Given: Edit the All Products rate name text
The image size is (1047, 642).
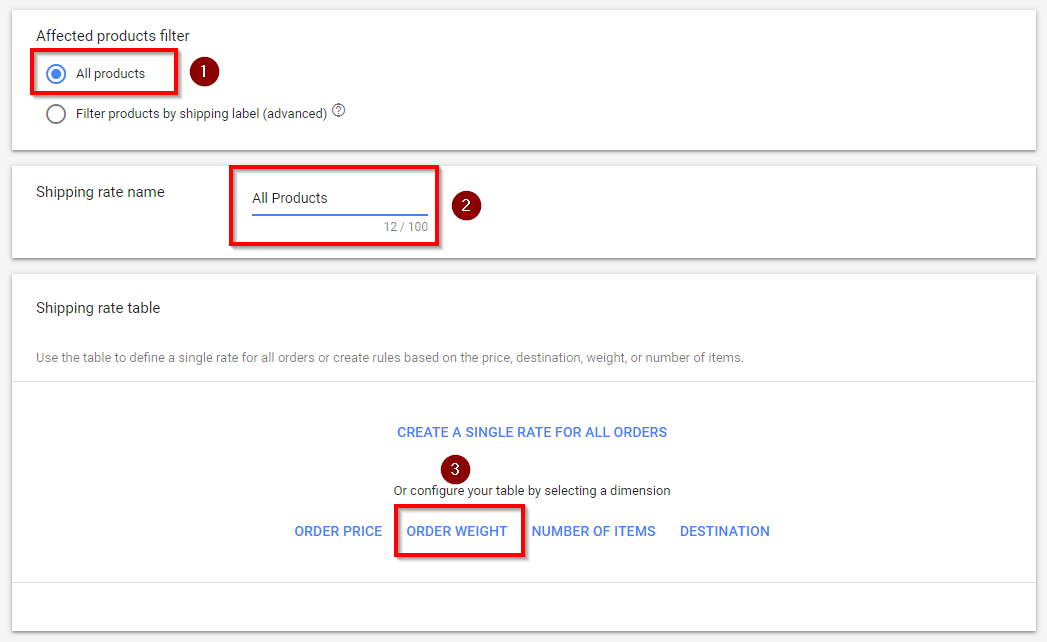Looking at the screenshot, I should tap(290, 198).
